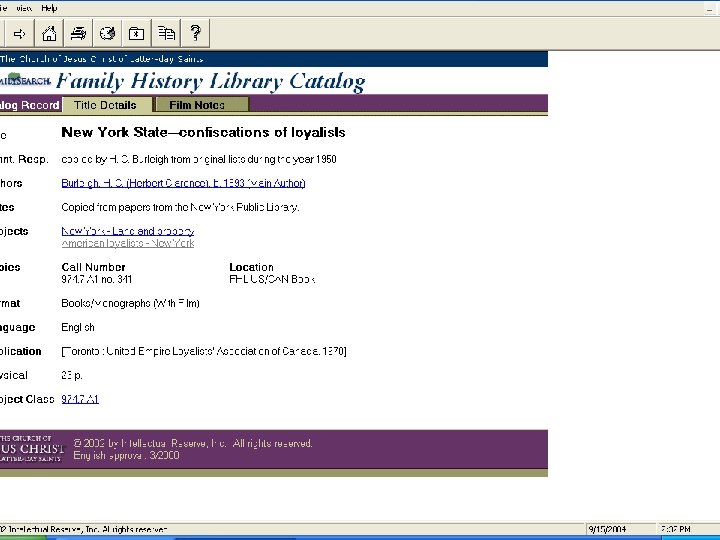Click the Toronto publication information text

pyautogui.click(x=204, y=351)
